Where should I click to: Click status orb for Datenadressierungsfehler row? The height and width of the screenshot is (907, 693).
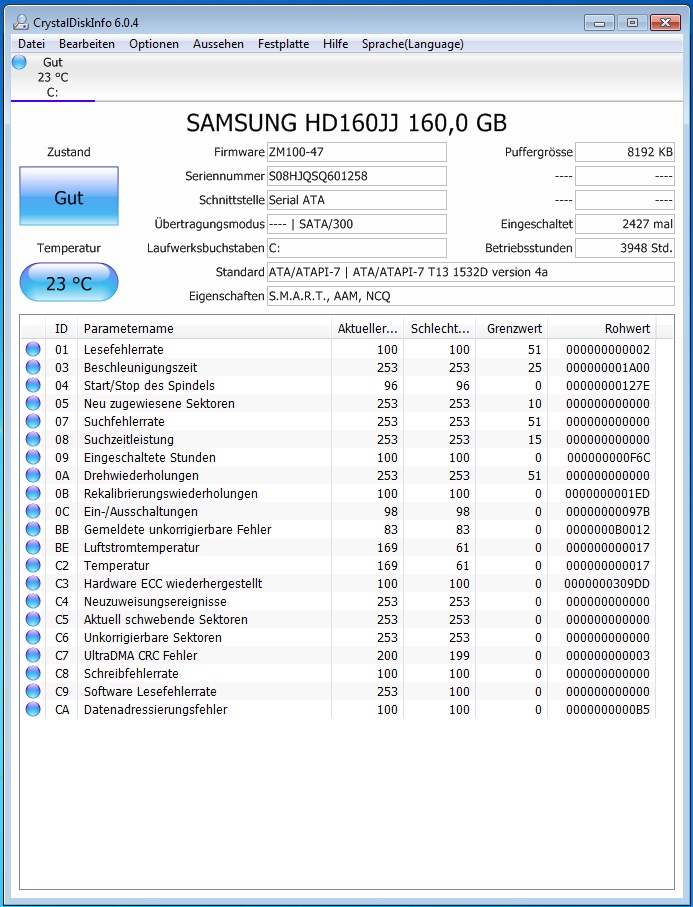tap(33, 709)
